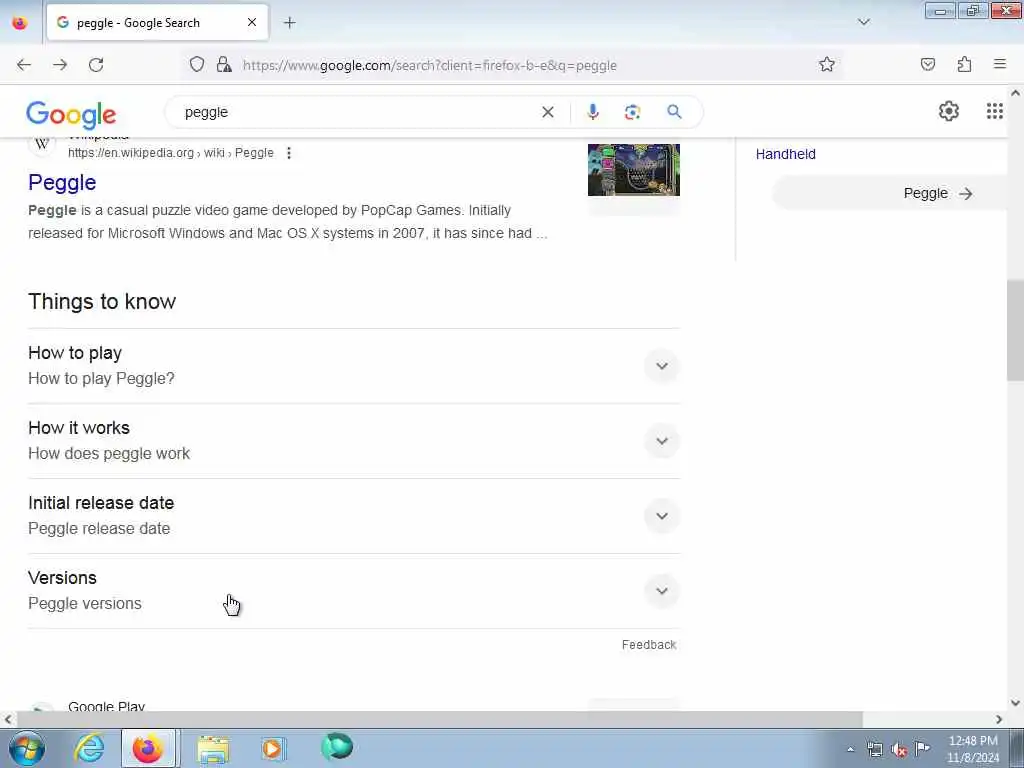
Task: Open the Windows Start menu
Action: (27, 748)
